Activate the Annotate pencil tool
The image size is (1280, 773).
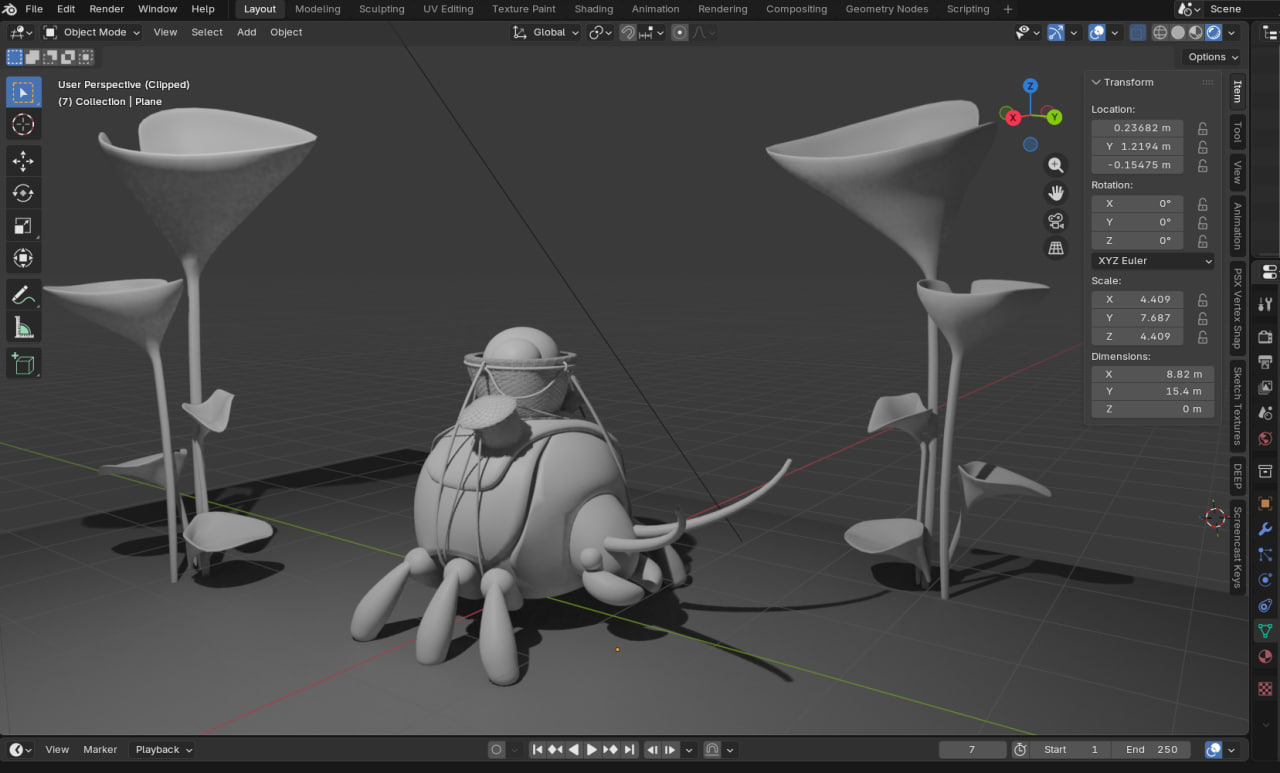click(x=24, y=295)
